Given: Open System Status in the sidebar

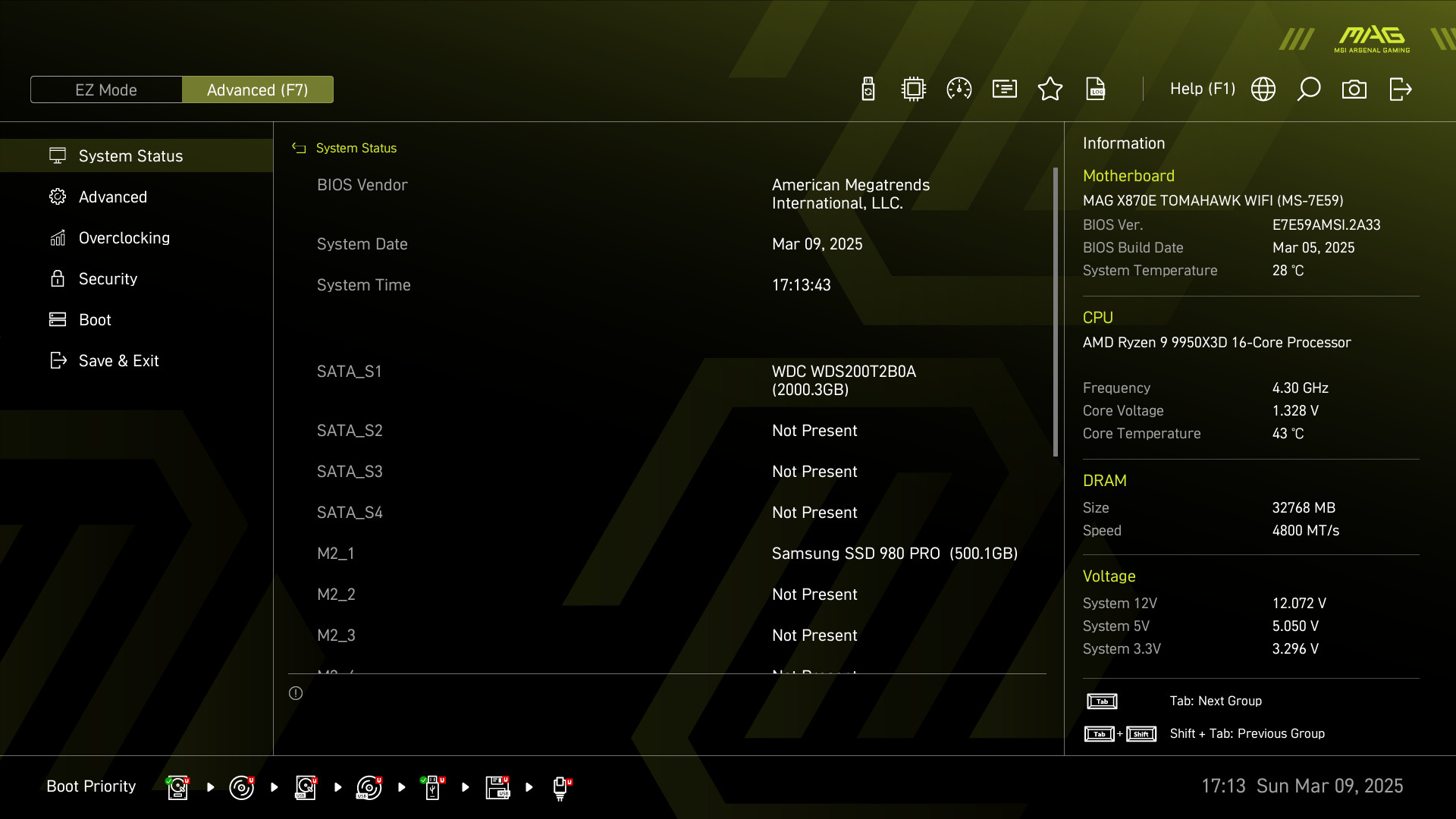Looking at the screenshot, I should click(x=136, y=155).
